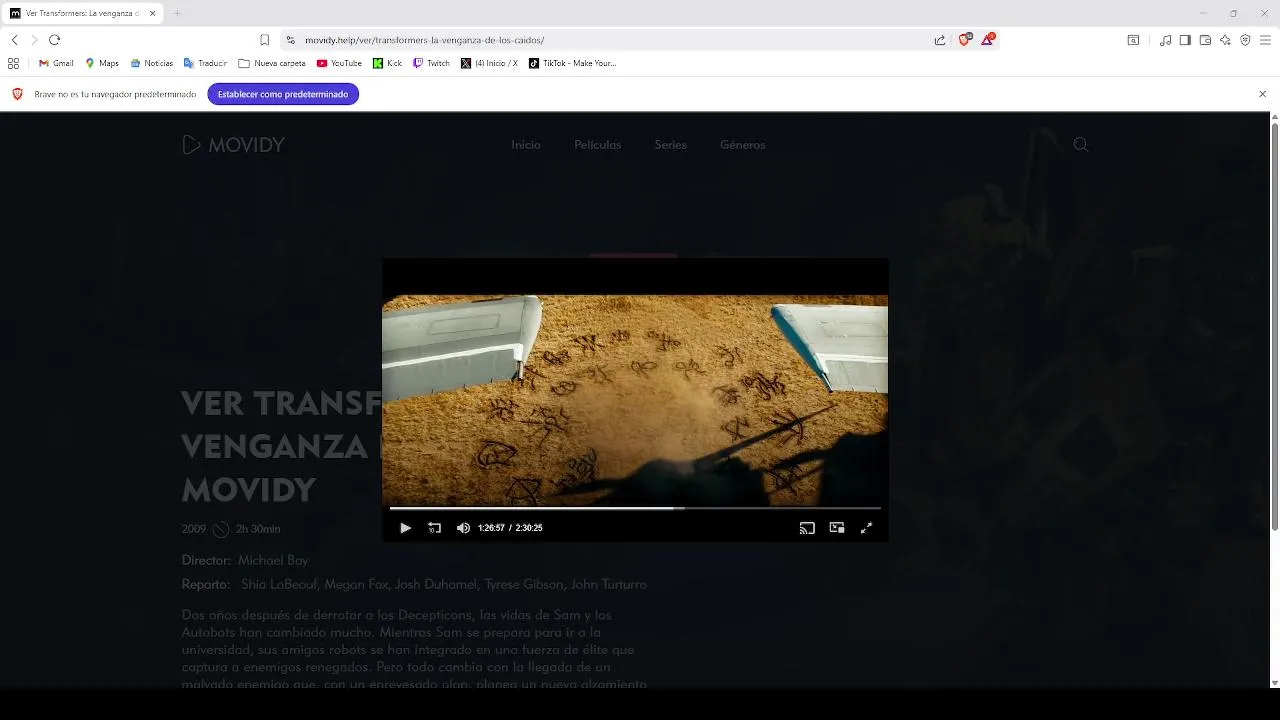
Task: Click the address bar URL field
Action: pyautogui.click(x=610, y=40)
